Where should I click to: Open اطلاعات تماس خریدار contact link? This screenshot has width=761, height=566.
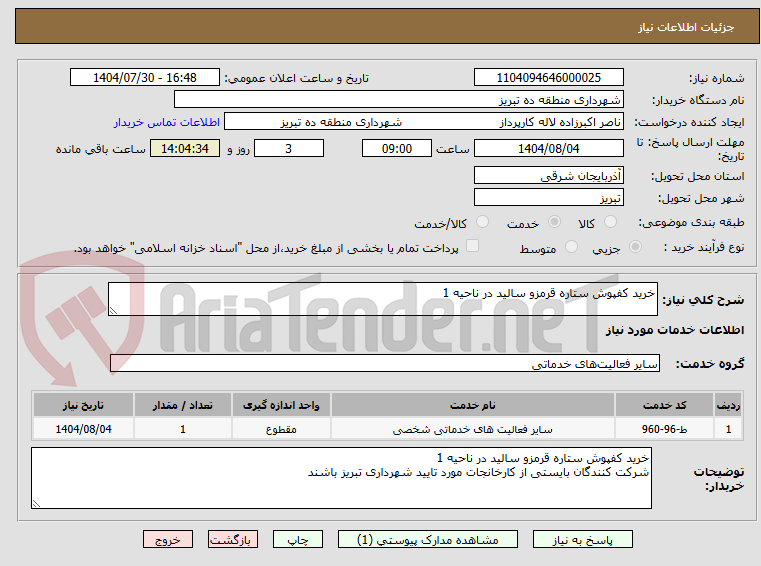167,122
